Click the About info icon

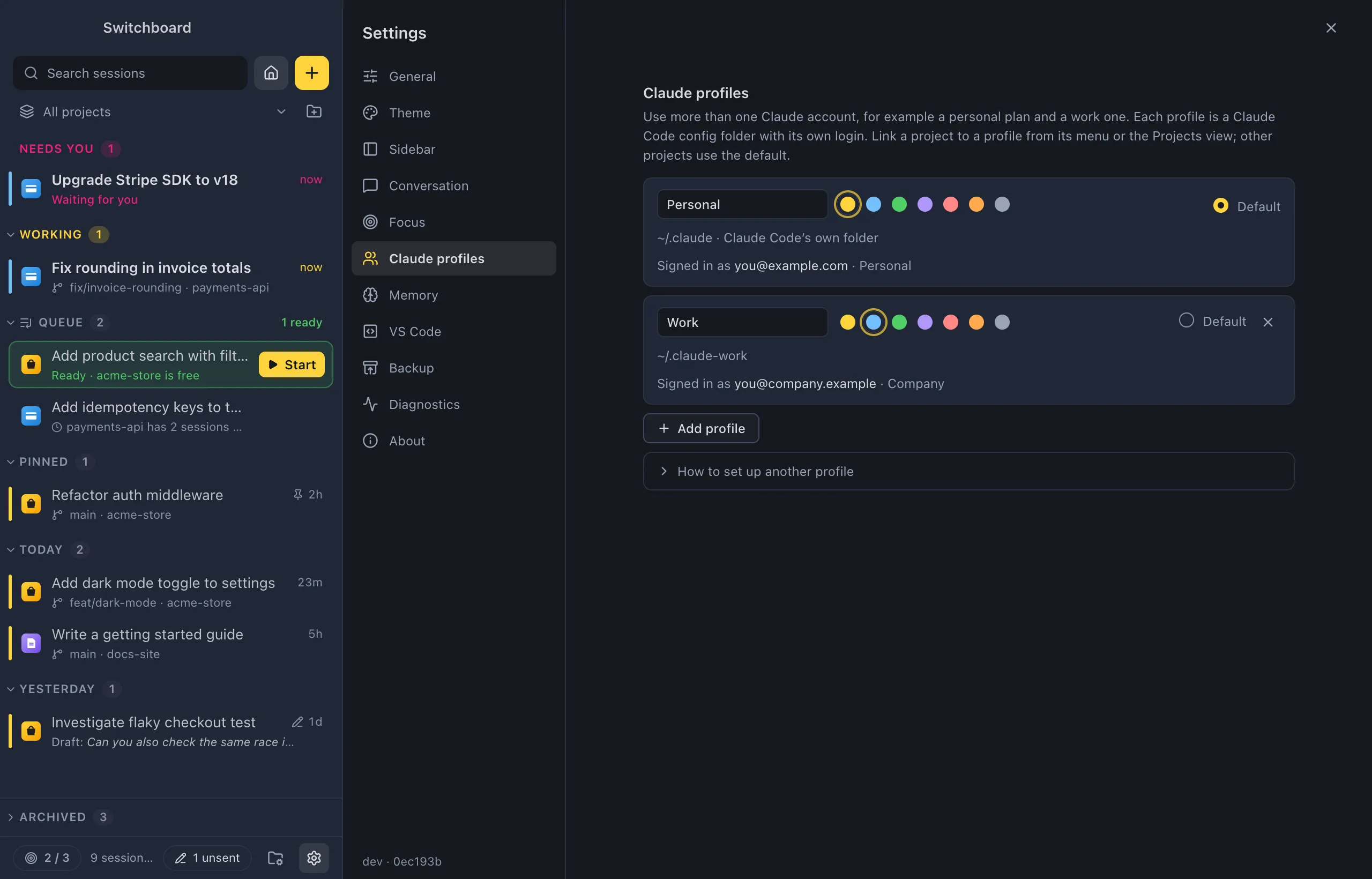pos(370,441)
